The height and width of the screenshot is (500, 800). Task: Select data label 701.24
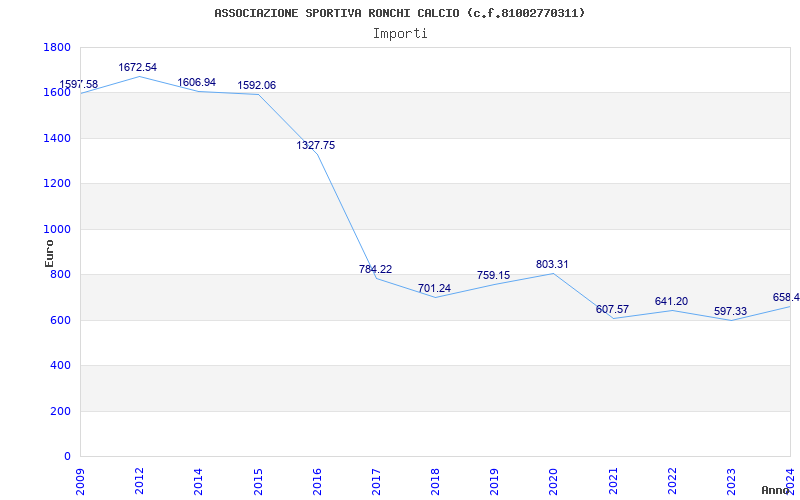[x=435, y=289]
